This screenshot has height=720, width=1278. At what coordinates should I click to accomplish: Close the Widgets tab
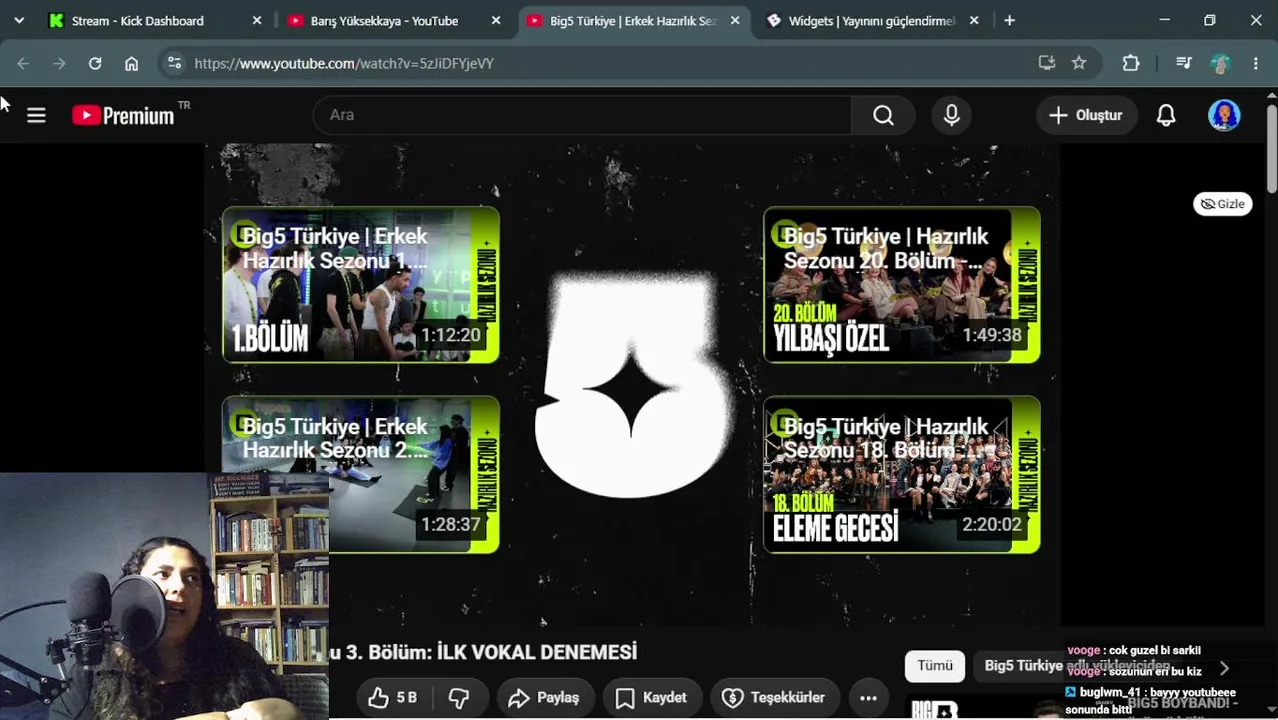point(974,20)
